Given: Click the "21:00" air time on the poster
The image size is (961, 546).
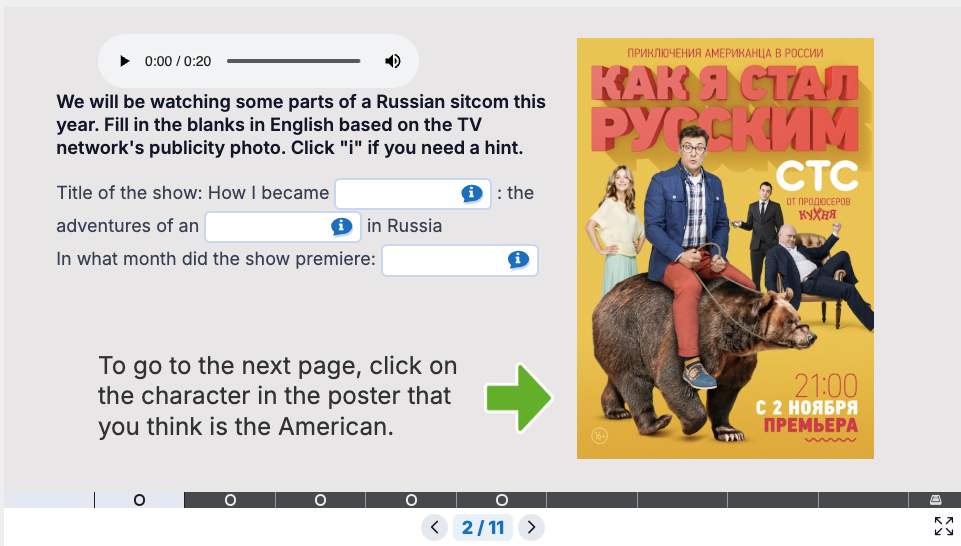Looking at the screenshot, I should pyautogui.click(x=826, y=386).
